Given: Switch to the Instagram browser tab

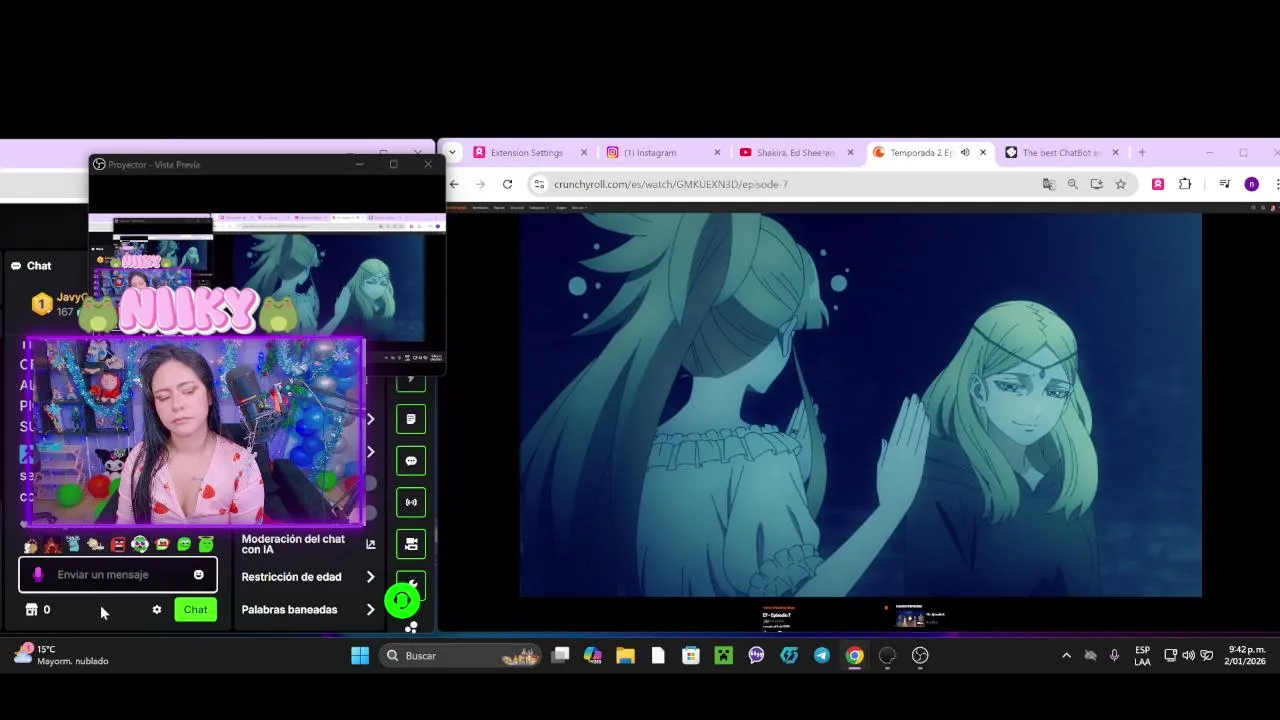Looking at the screenshot, I should point(663,153).
